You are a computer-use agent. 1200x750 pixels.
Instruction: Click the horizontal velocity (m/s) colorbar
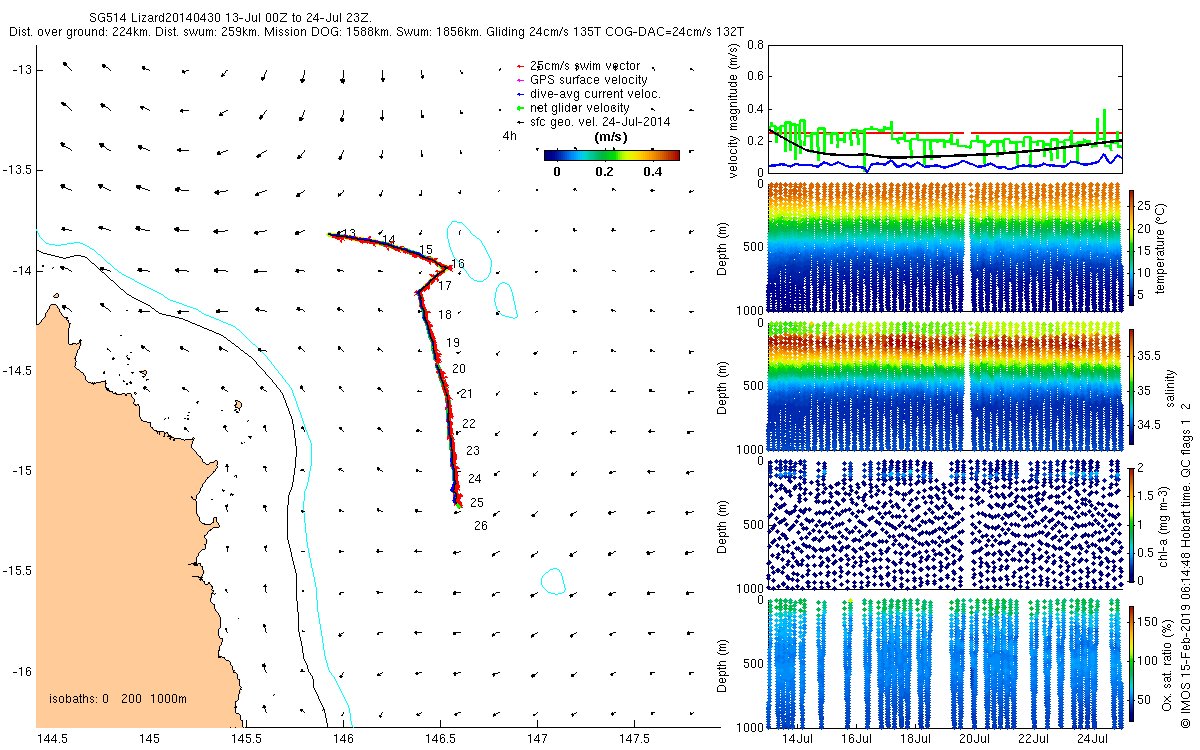pyautogui.click(x=611, y=155)
